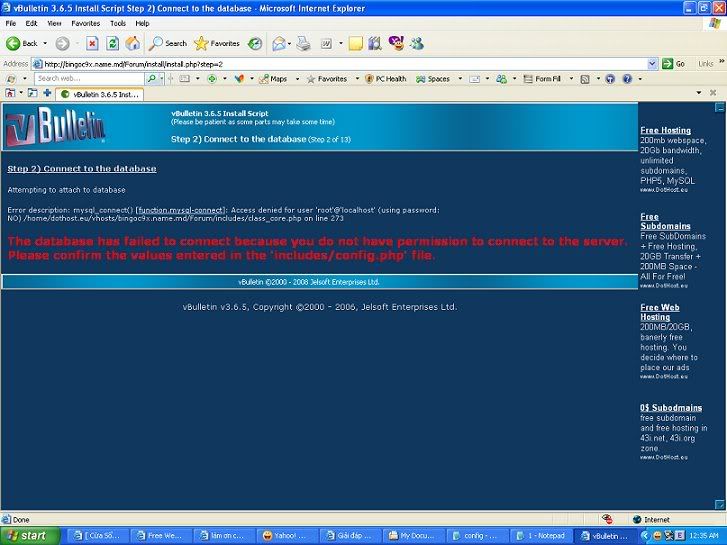Switch to the config Notepad taskbar item
727x545 pixels.
click(x=478, y=536)
